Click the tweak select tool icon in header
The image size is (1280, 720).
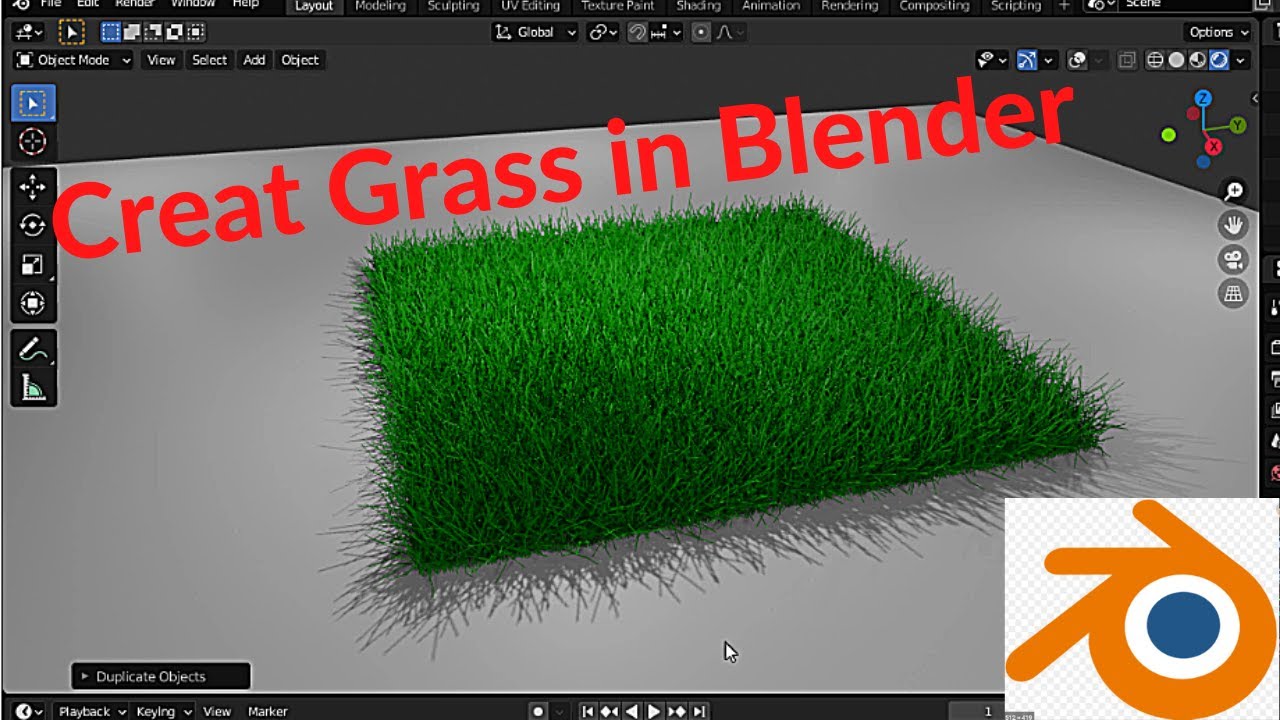pyautogui.click(x=72, y=32)
